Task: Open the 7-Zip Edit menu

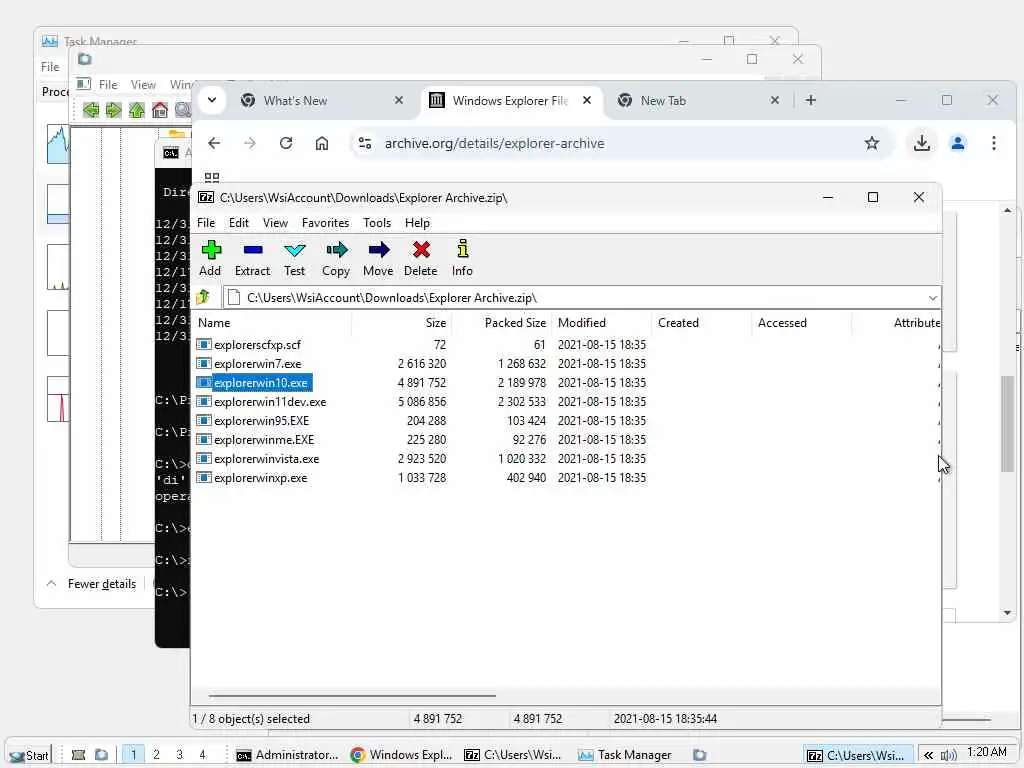Action: (x=239, y=223)
